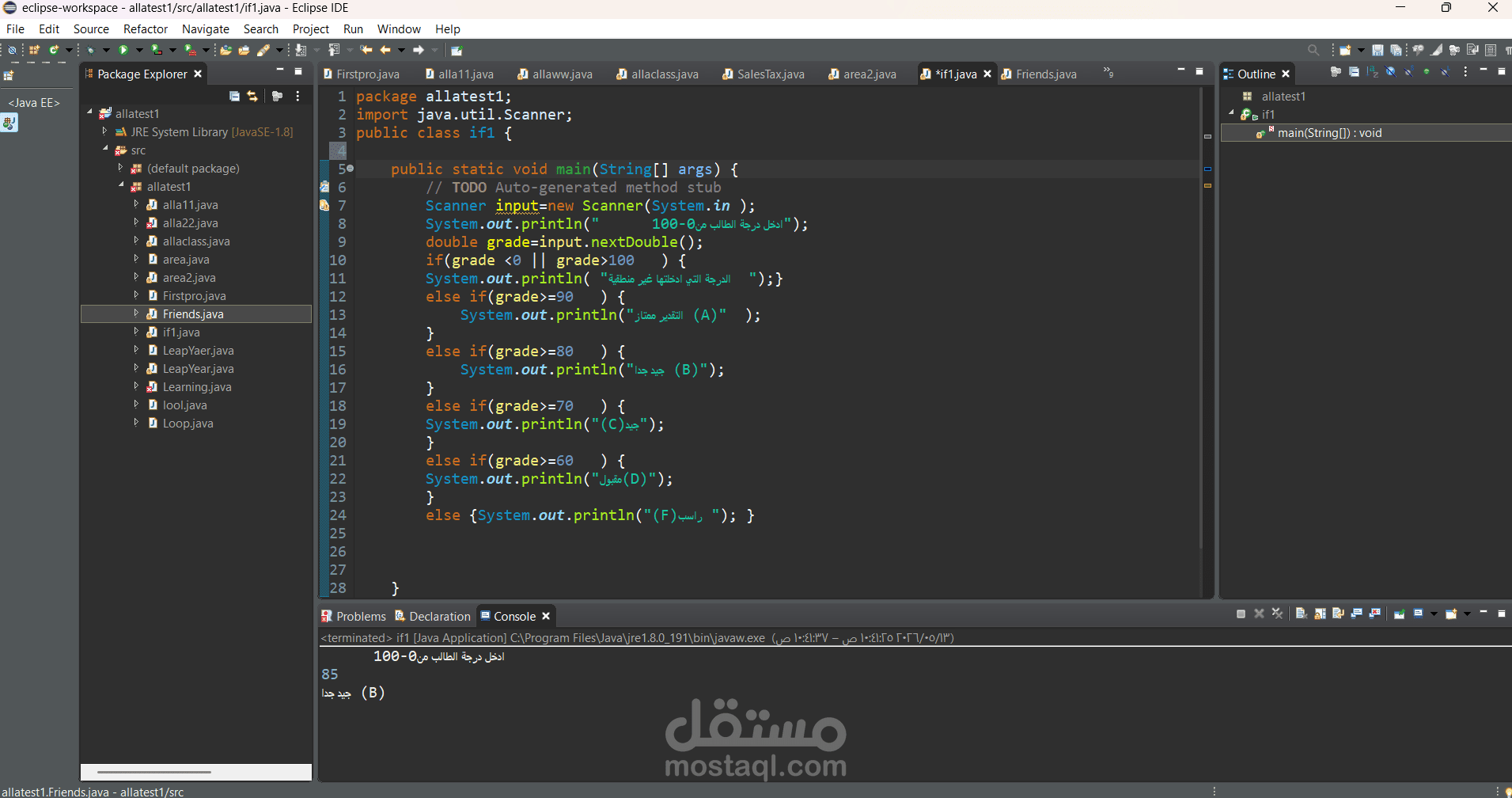Image resolution: width=1512 pixels, height=798 pixels.
Task: Click the toolbar search magnifier icon
Action: click(1313, 50)
